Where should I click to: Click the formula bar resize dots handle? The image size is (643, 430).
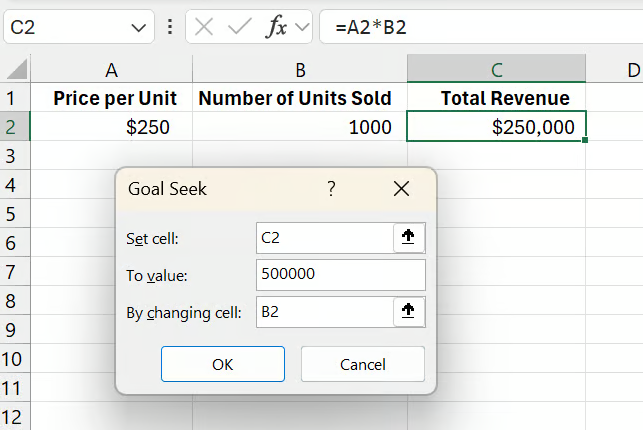[x=170, y=27]
